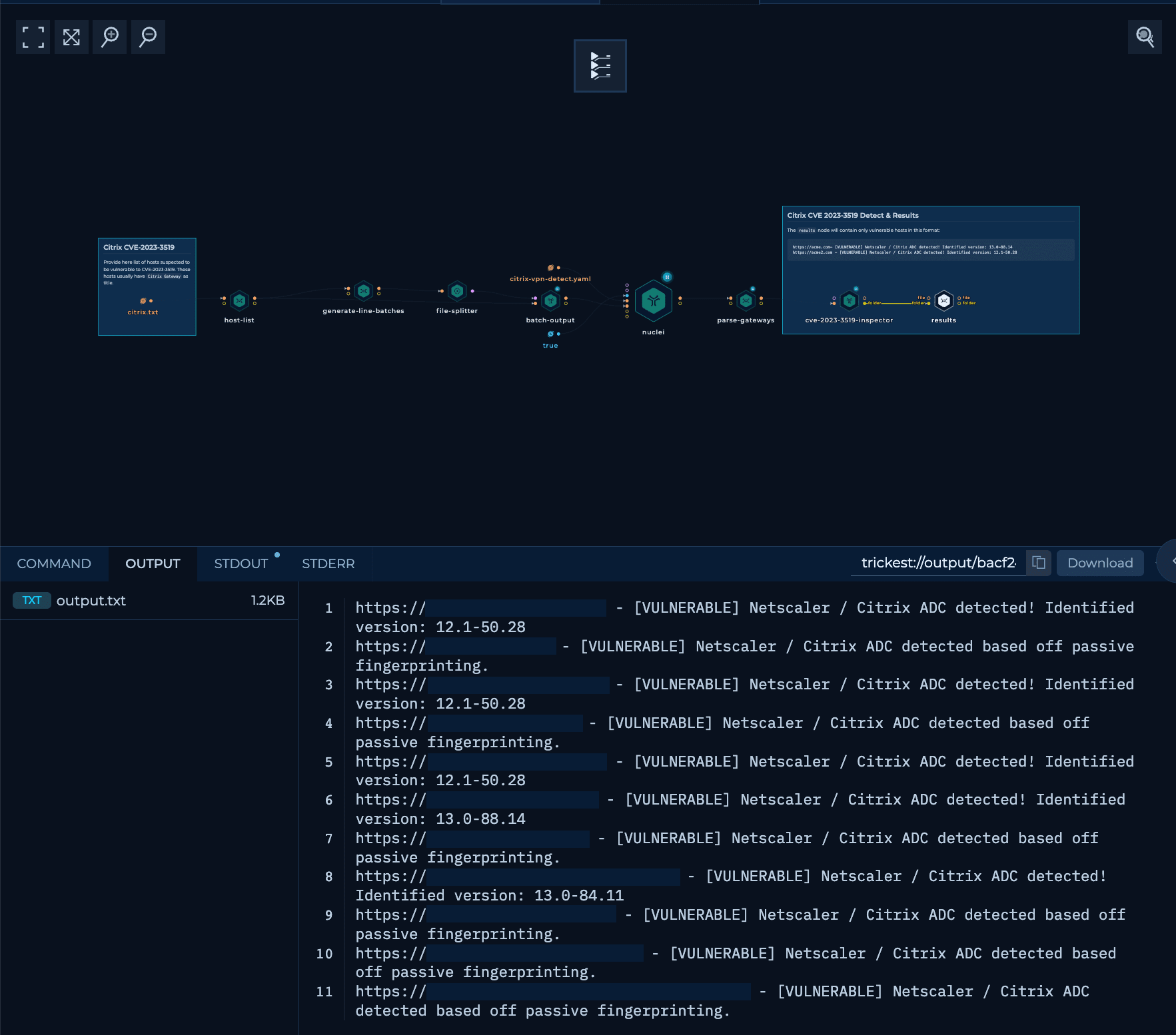This screenshot has height=1035, width=1176.
Task: Click the fit-to-view frame icon
Action: [33, 37]
